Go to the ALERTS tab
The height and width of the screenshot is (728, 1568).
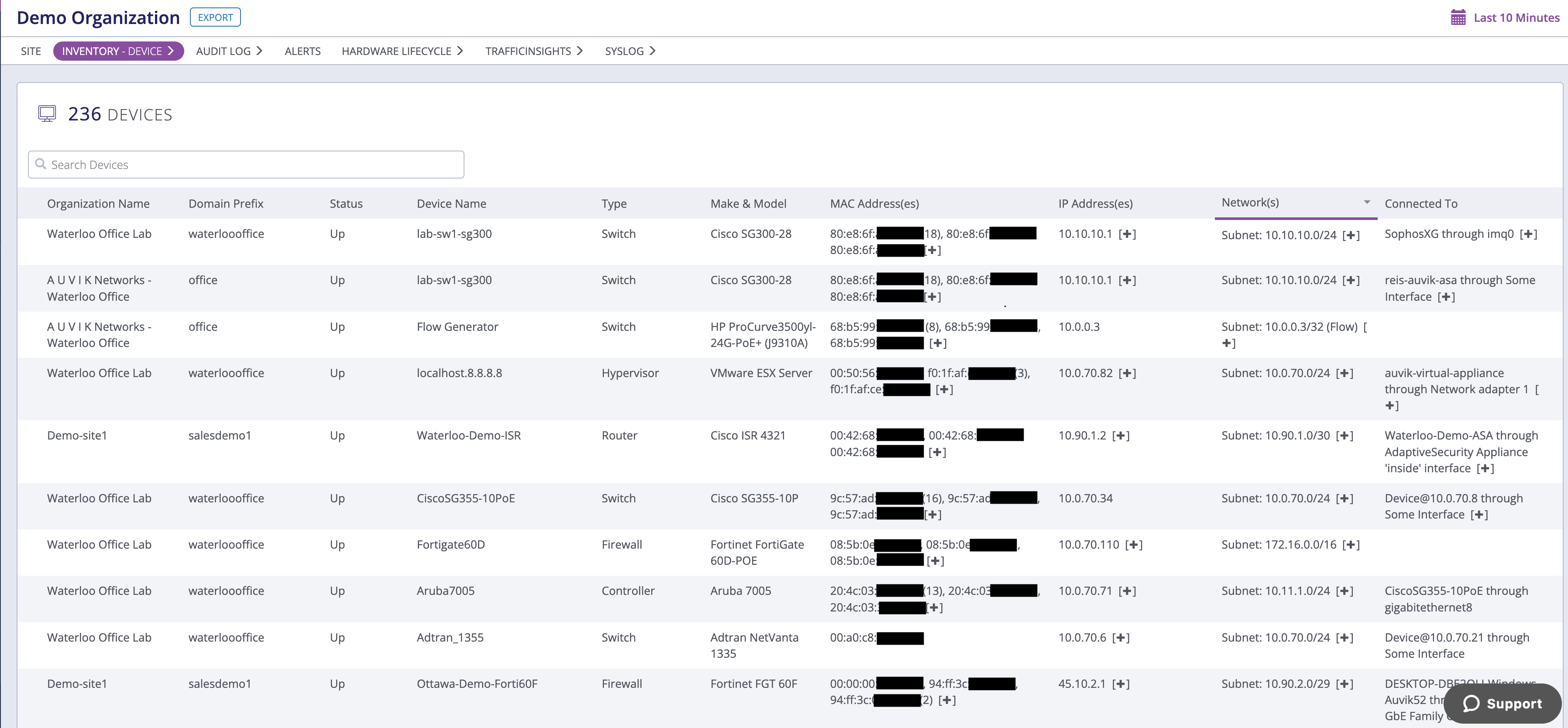(x=303, y=51)
